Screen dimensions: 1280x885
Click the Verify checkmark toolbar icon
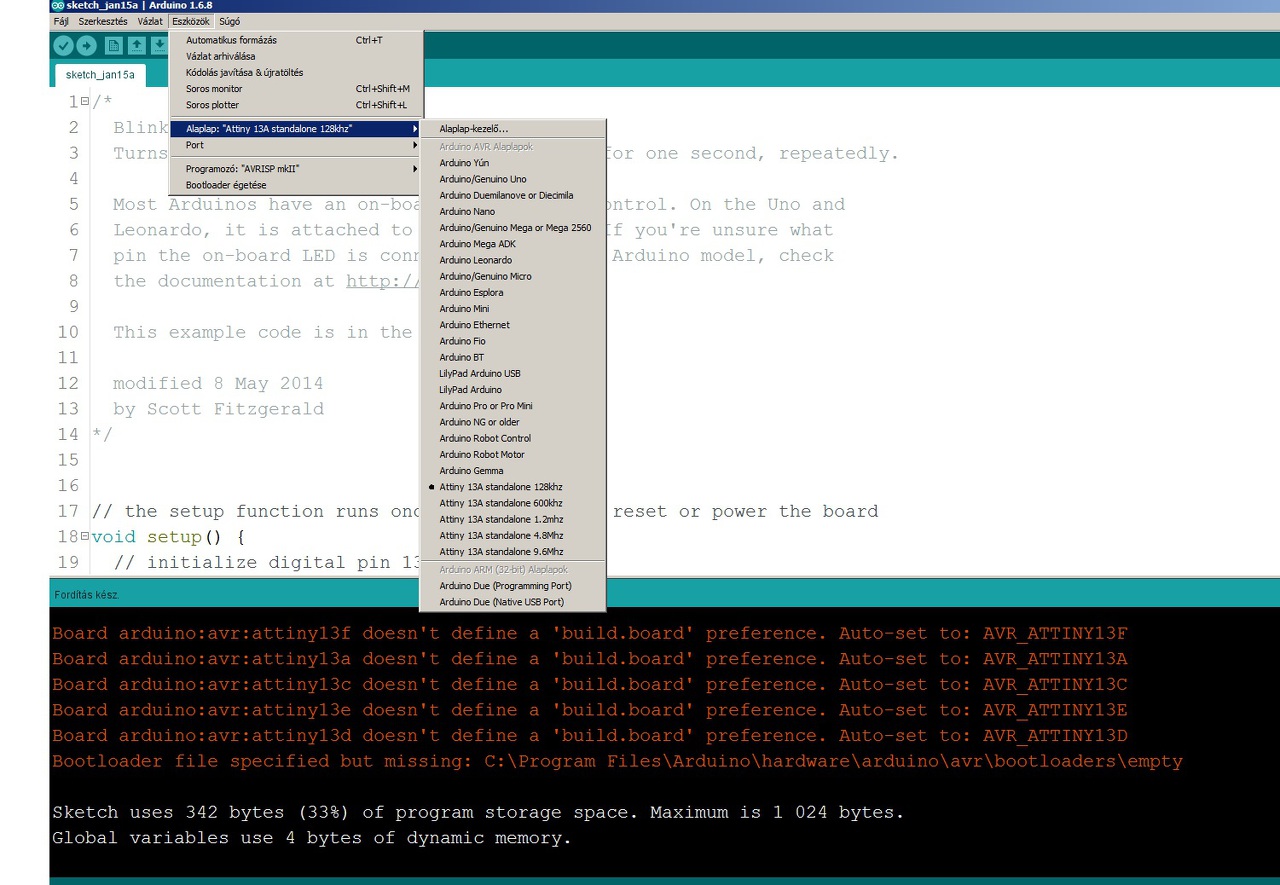63,45
